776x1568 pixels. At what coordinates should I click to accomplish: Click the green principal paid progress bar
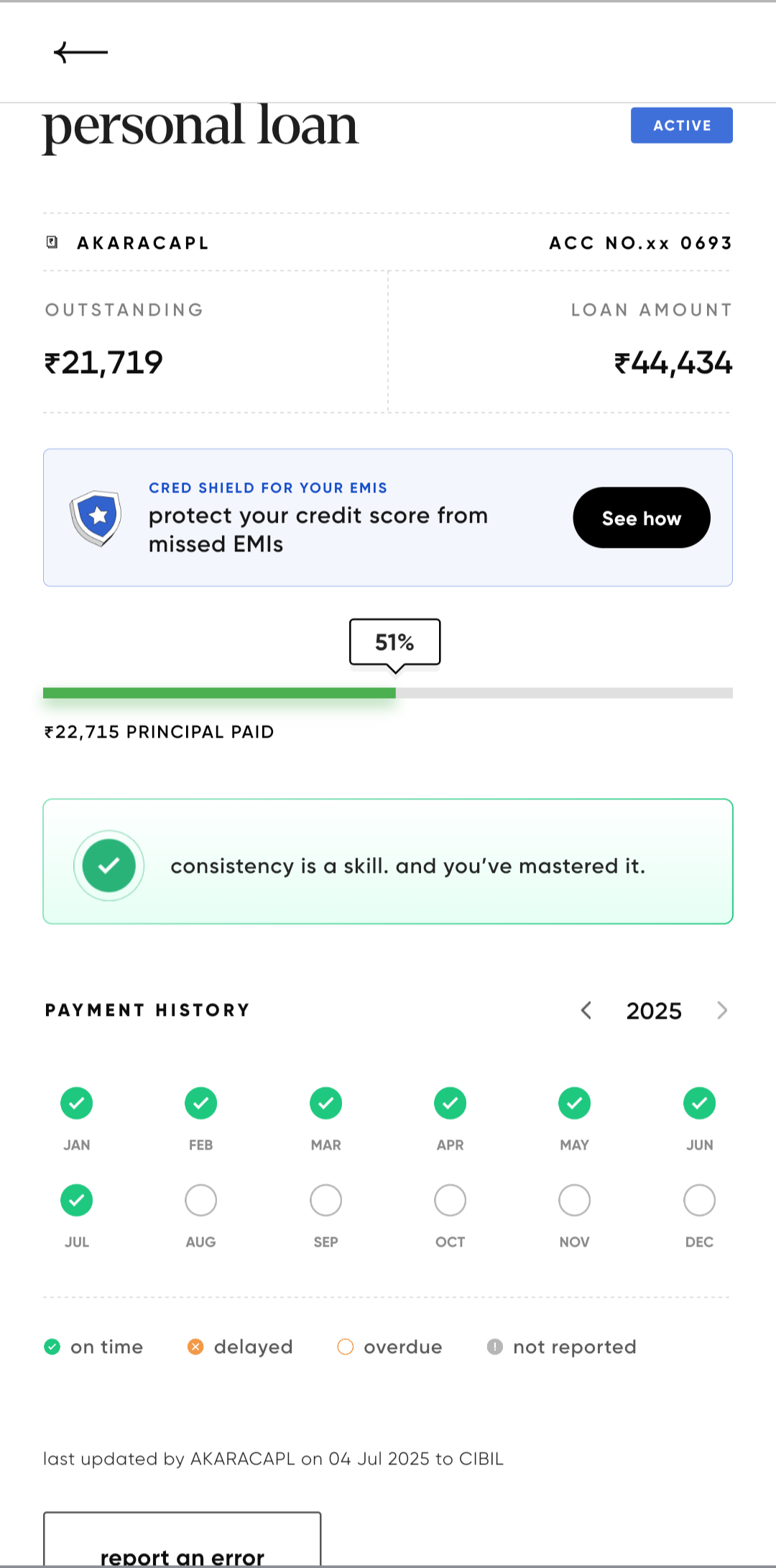pyautogui.click(x=219, y=693)
